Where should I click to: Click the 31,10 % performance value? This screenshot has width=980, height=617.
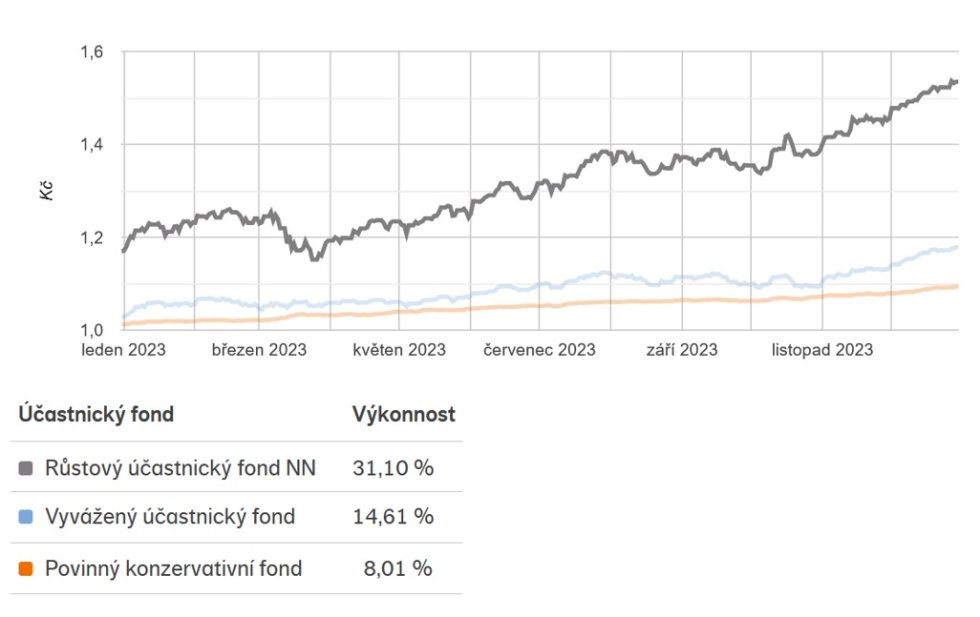point(393,467)
